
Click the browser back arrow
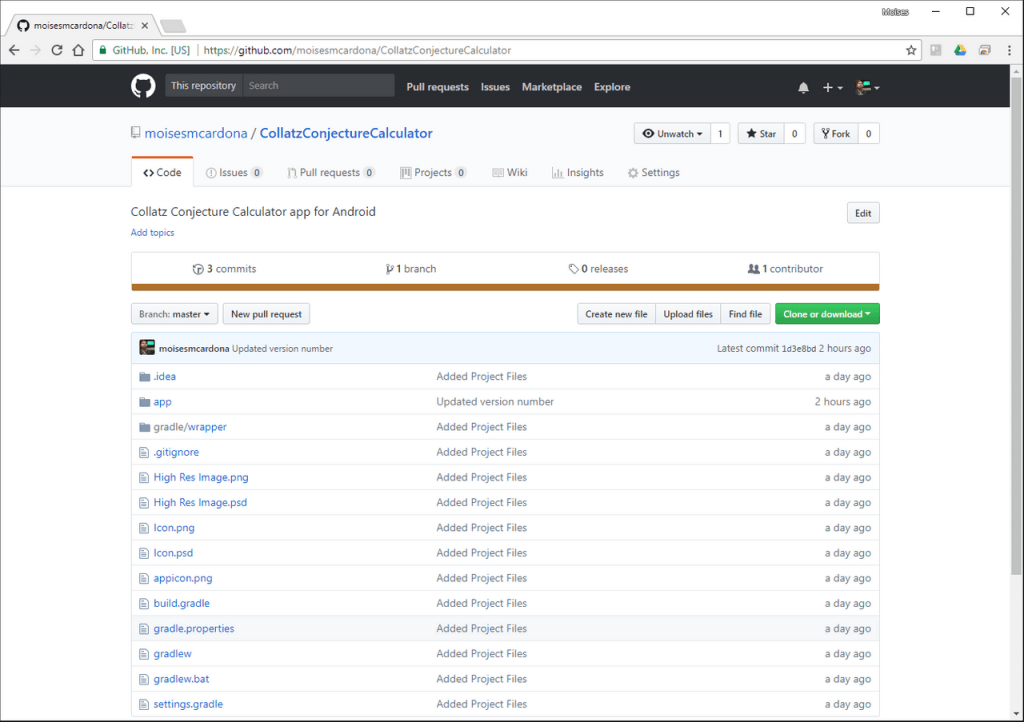pyautogui.click(x=14, y=50)
